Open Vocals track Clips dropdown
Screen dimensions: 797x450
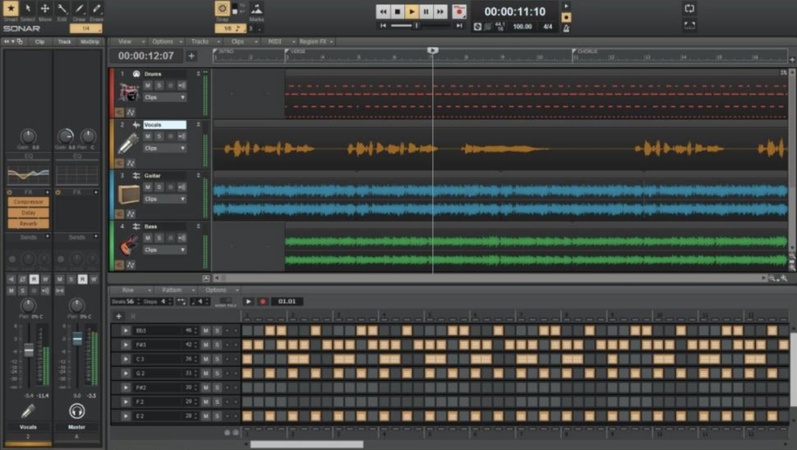coord(165,148)
